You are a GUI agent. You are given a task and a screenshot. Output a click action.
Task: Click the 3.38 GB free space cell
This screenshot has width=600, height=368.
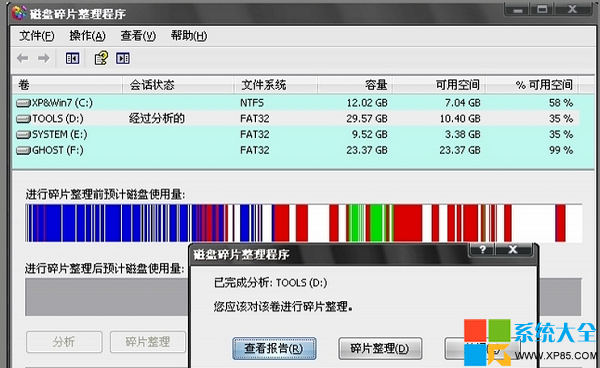(x=463, y=135)
